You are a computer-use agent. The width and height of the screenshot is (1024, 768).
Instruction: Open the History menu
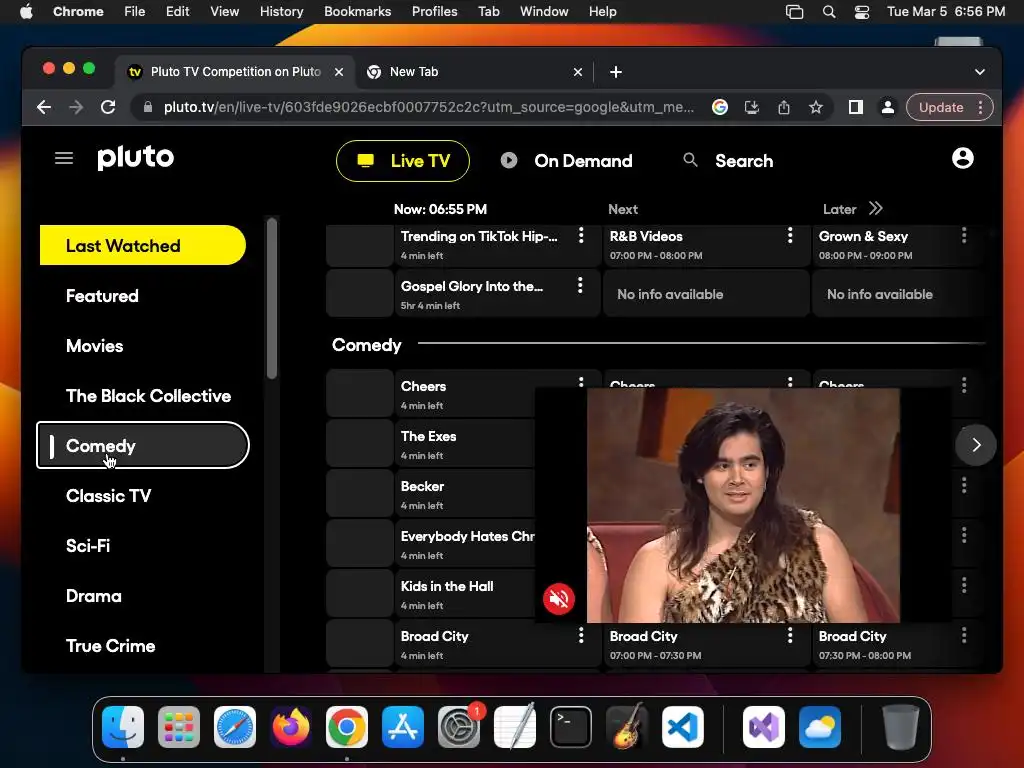click(x=281, y=11)
